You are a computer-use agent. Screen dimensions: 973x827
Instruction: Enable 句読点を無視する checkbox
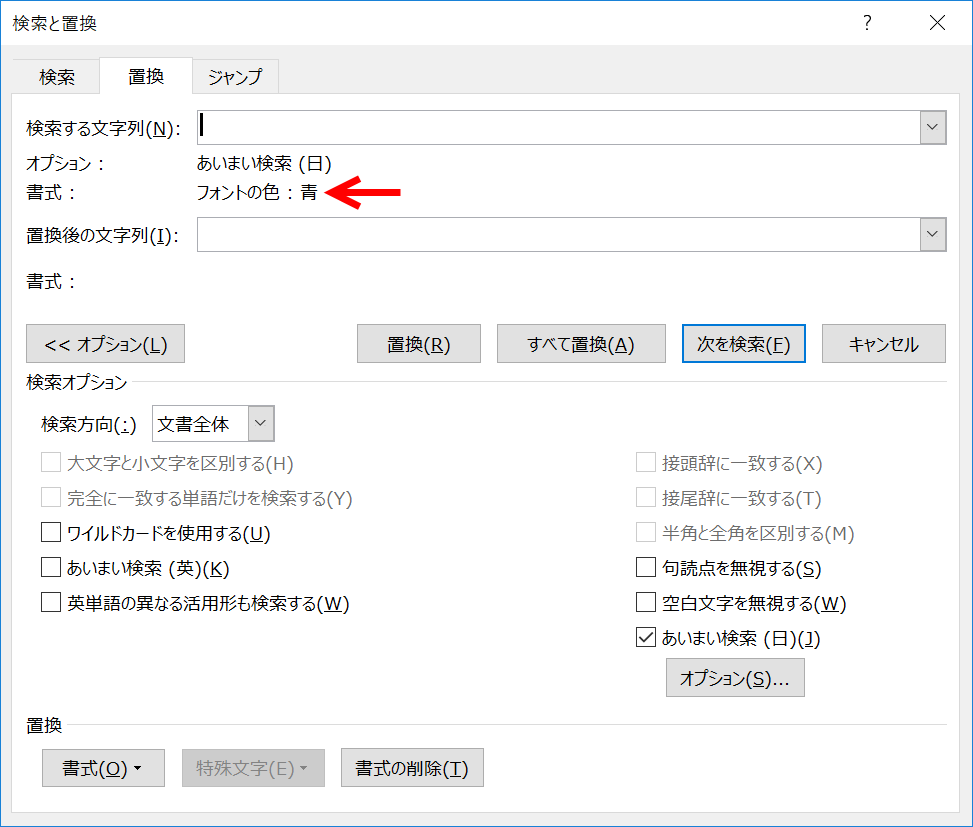coord(646,569)
